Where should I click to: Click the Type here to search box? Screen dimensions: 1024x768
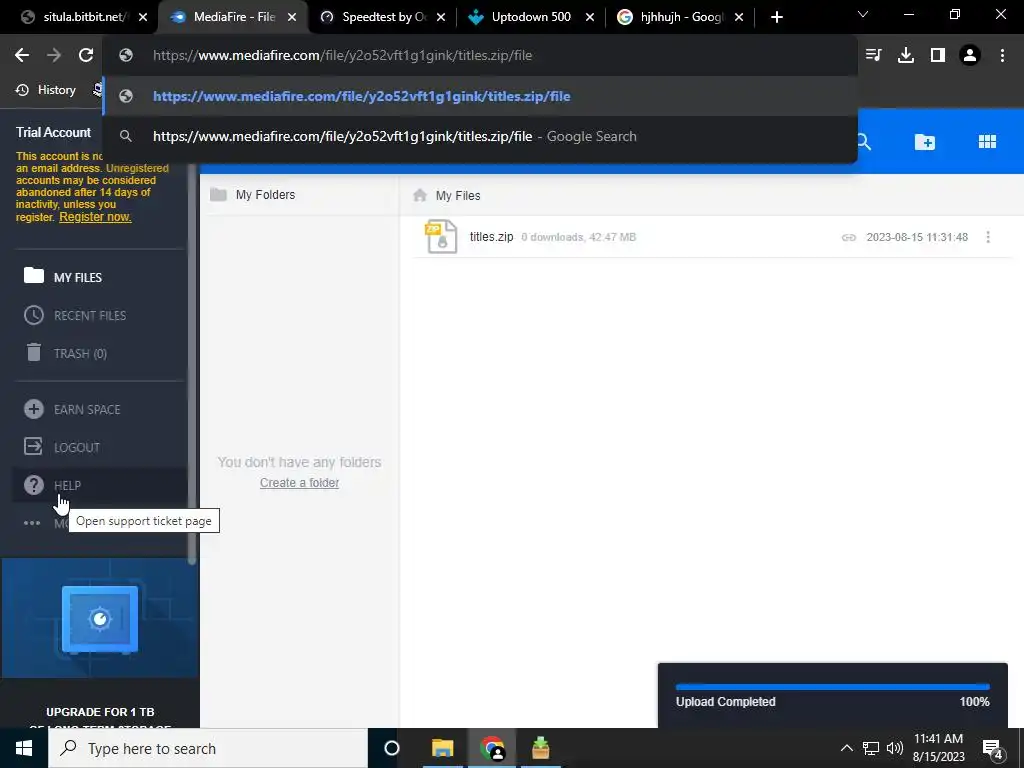pos(208,748)
